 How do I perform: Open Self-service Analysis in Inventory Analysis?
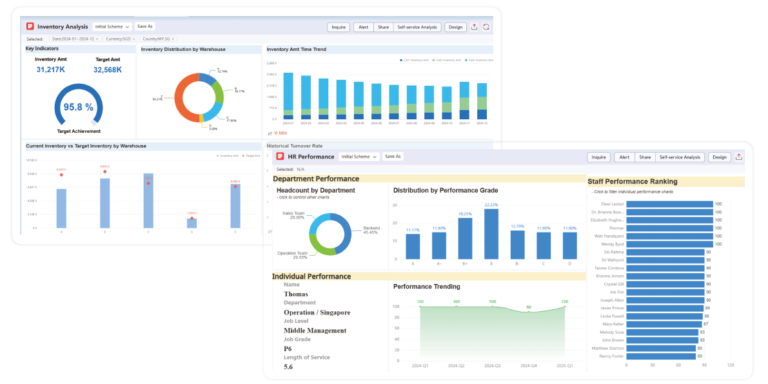click(x=418, y=27)
